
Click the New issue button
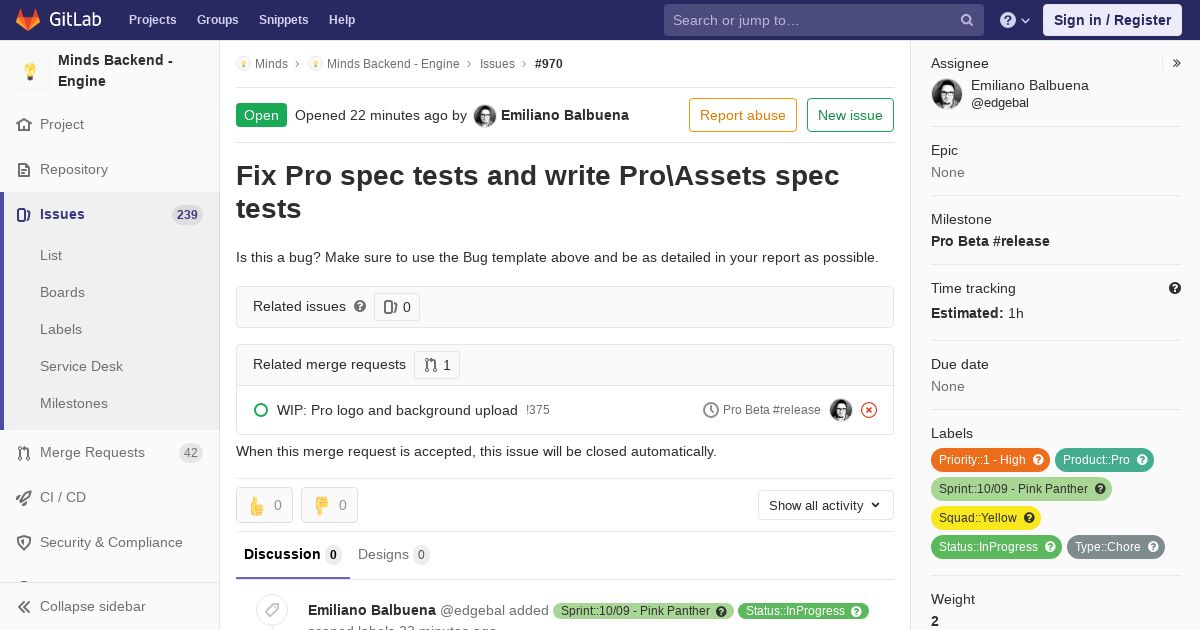pos(850,115)
